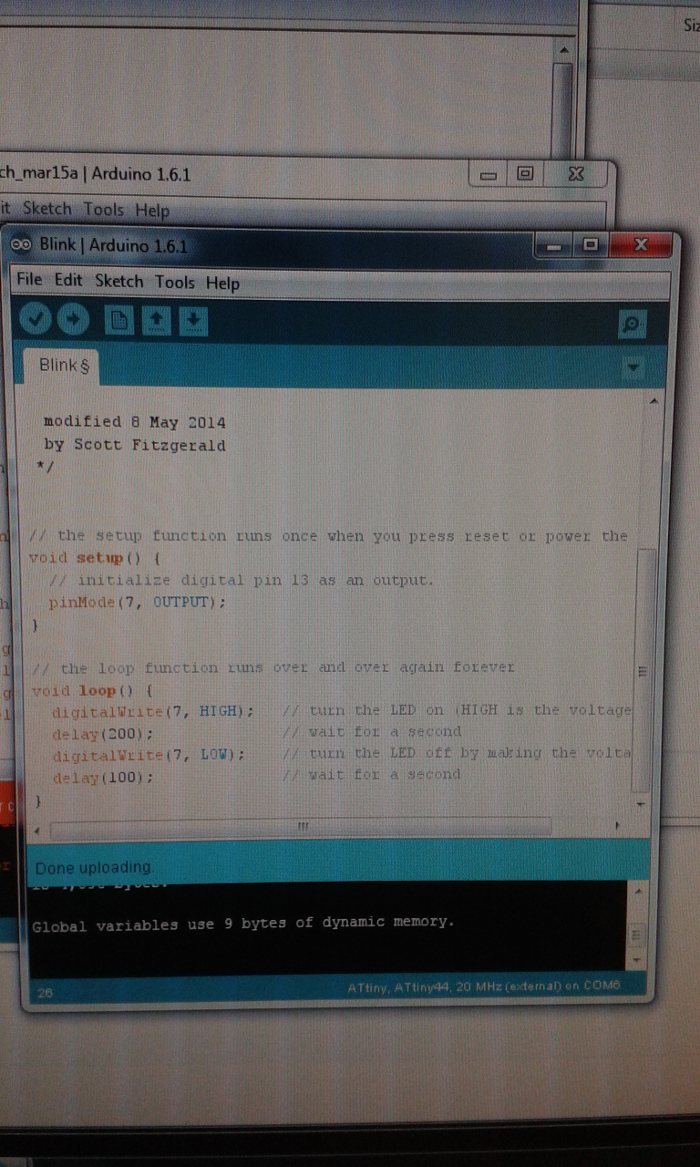Click the delay(100) code line
Viewport: 700px width, 1167px height.
click(103, 776)
